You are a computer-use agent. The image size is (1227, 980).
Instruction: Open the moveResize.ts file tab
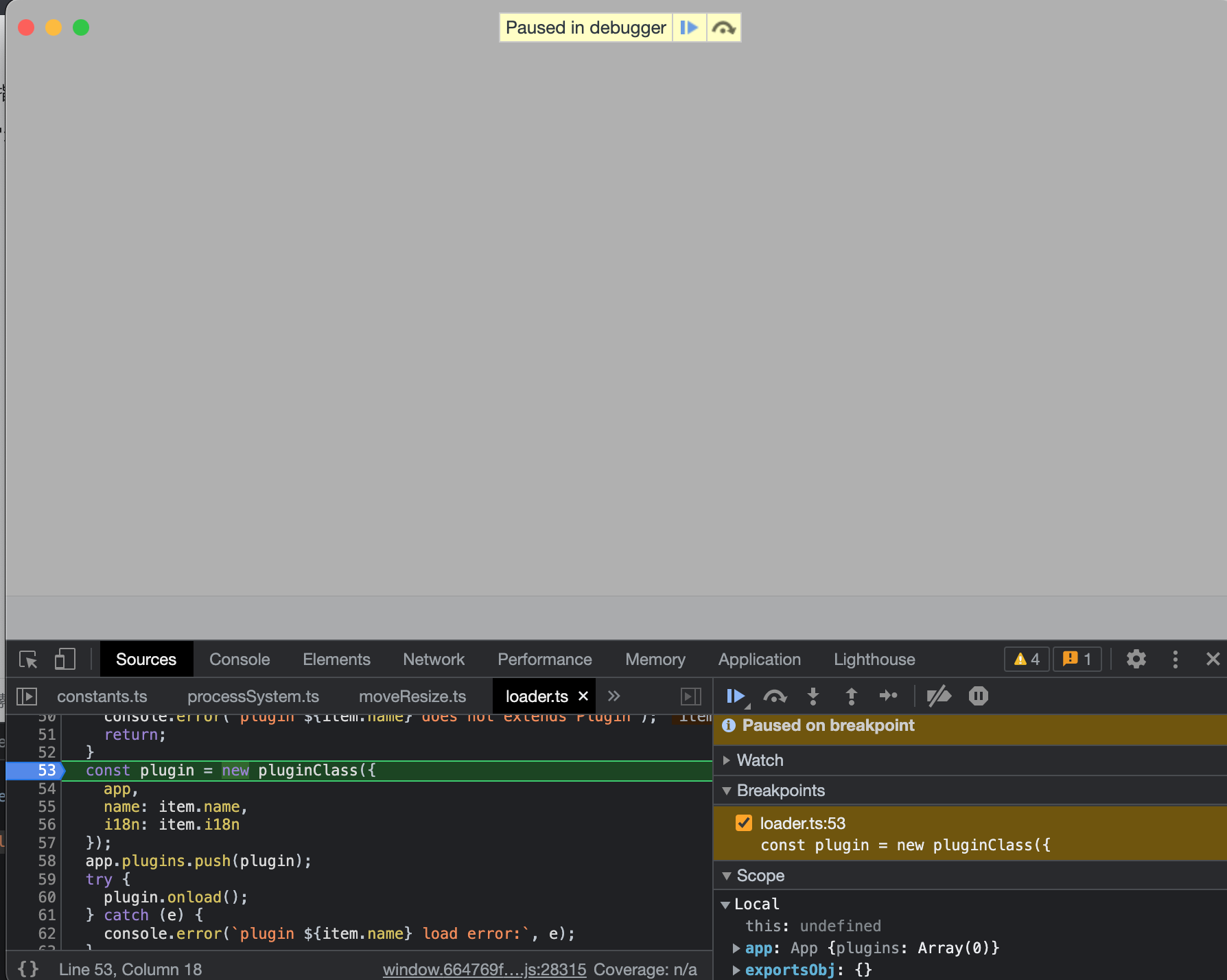(412, 696)
